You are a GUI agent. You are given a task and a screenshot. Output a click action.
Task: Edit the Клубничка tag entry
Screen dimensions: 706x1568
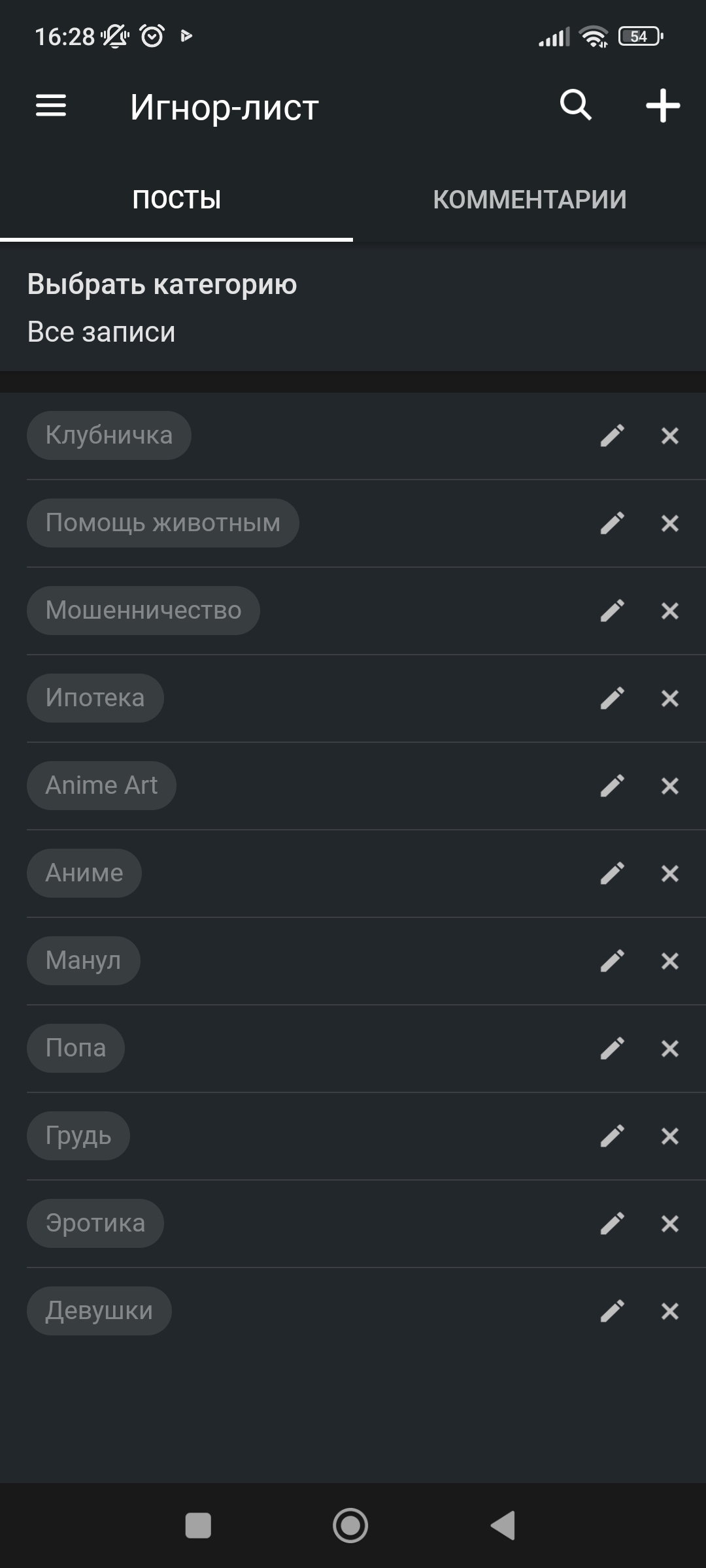(x=613, y=436)
